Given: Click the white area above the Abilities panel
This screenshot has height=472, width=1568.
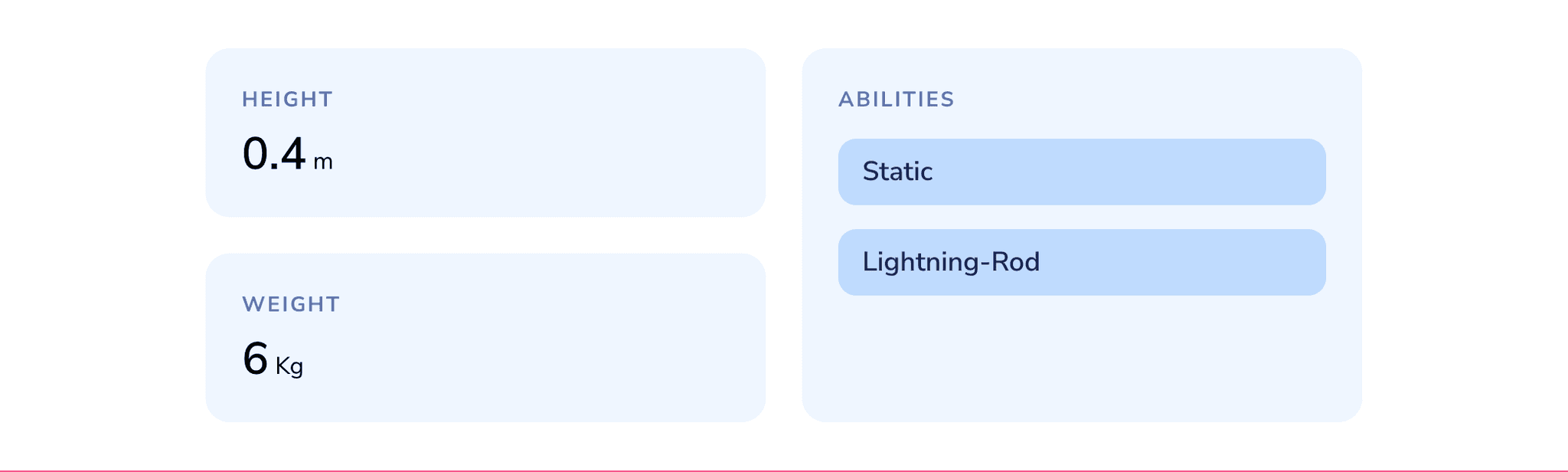Looking at the screenshot, I should [x=1081, y=23].
